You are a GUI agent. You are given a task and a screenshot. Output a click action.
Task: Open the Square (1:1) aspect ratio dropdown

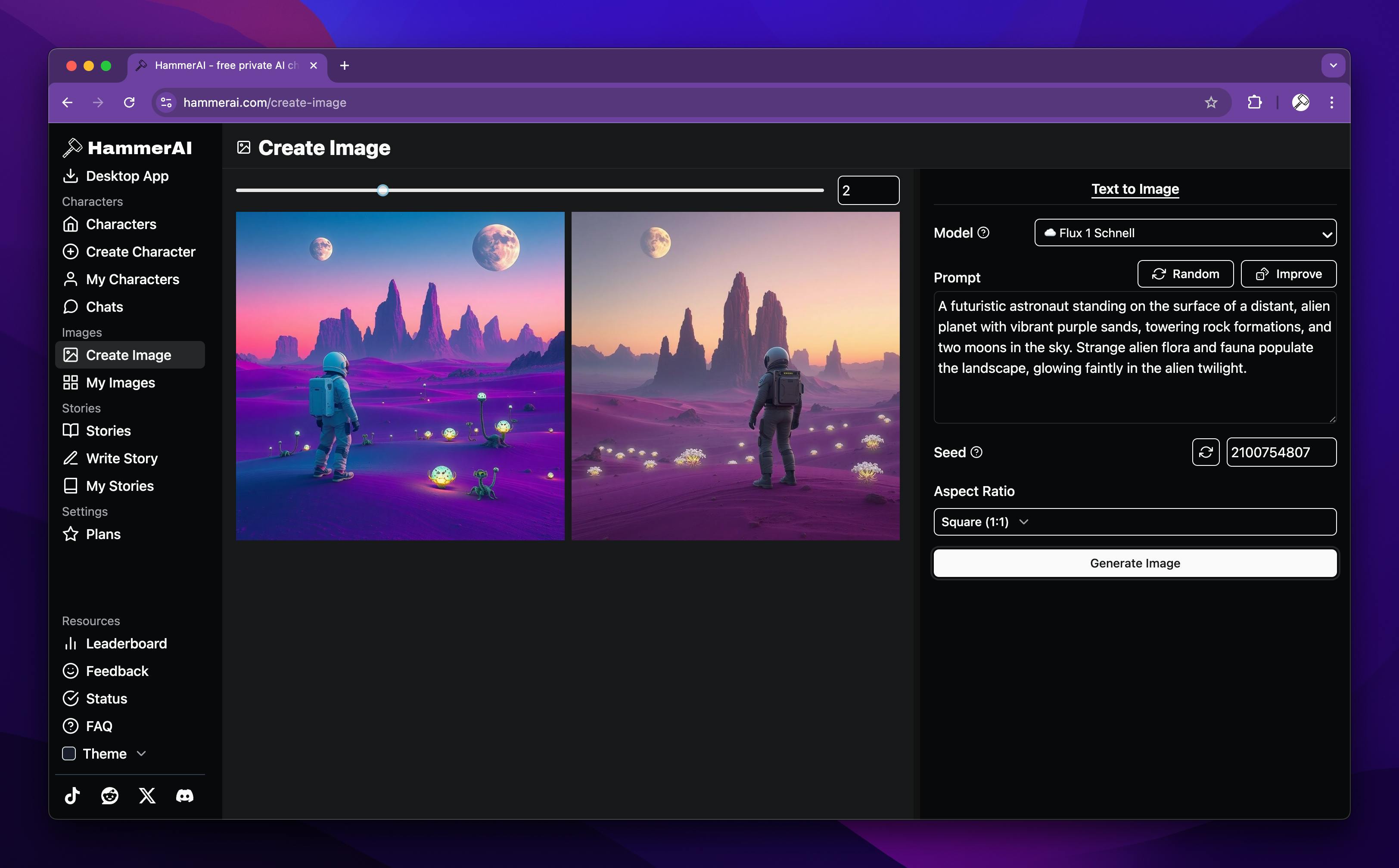click(x=1134, y=522)
